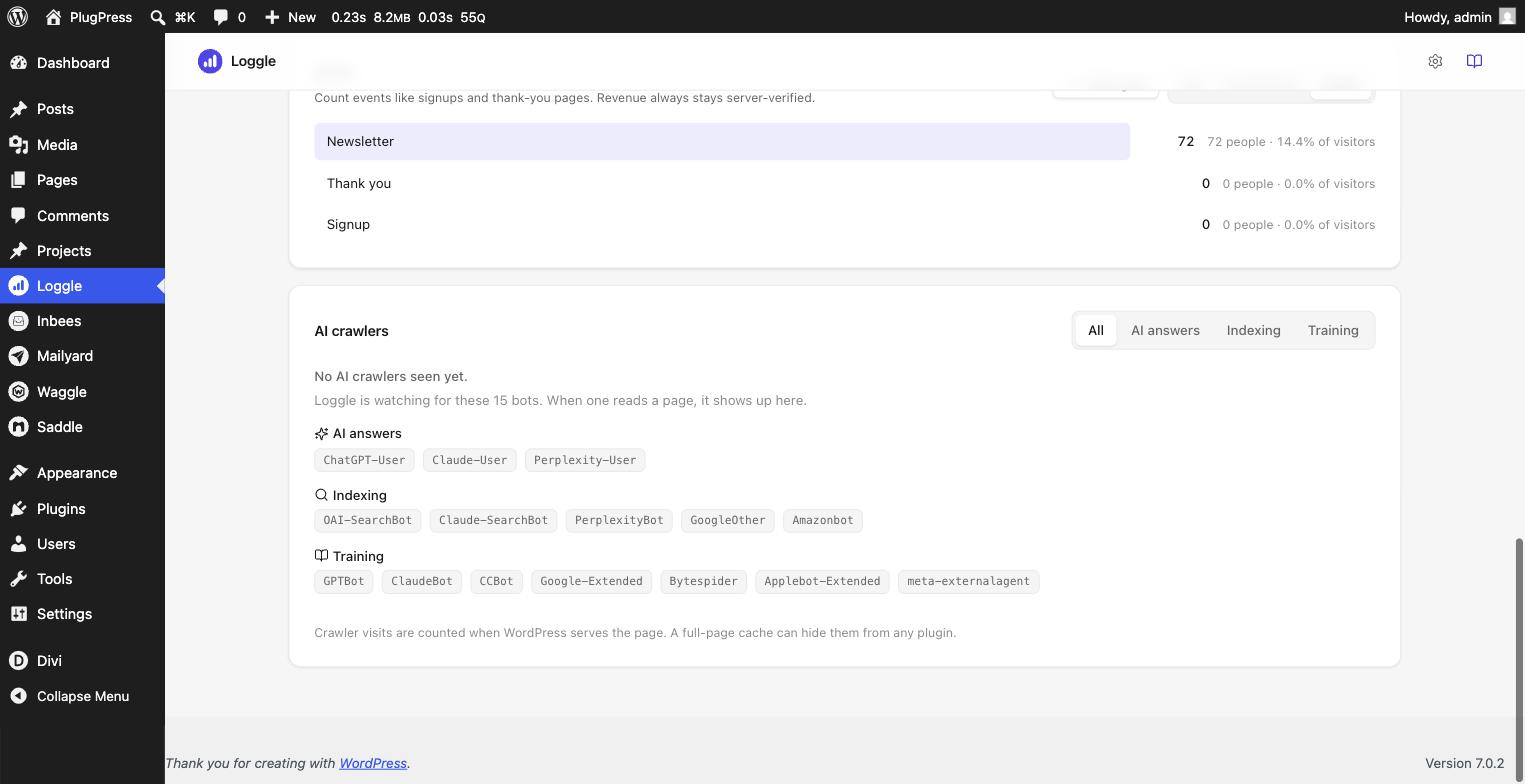This screenshot has width=1525, height=784.
Task: Click the New text in admin bar
Action: coord(301,17)
